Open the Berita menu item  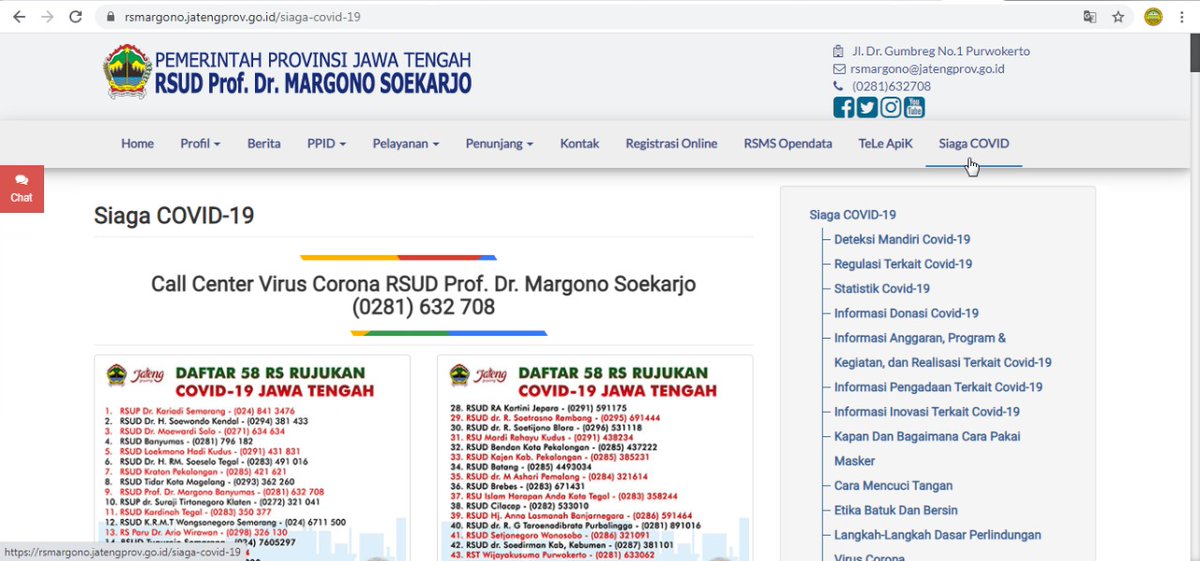264,144
